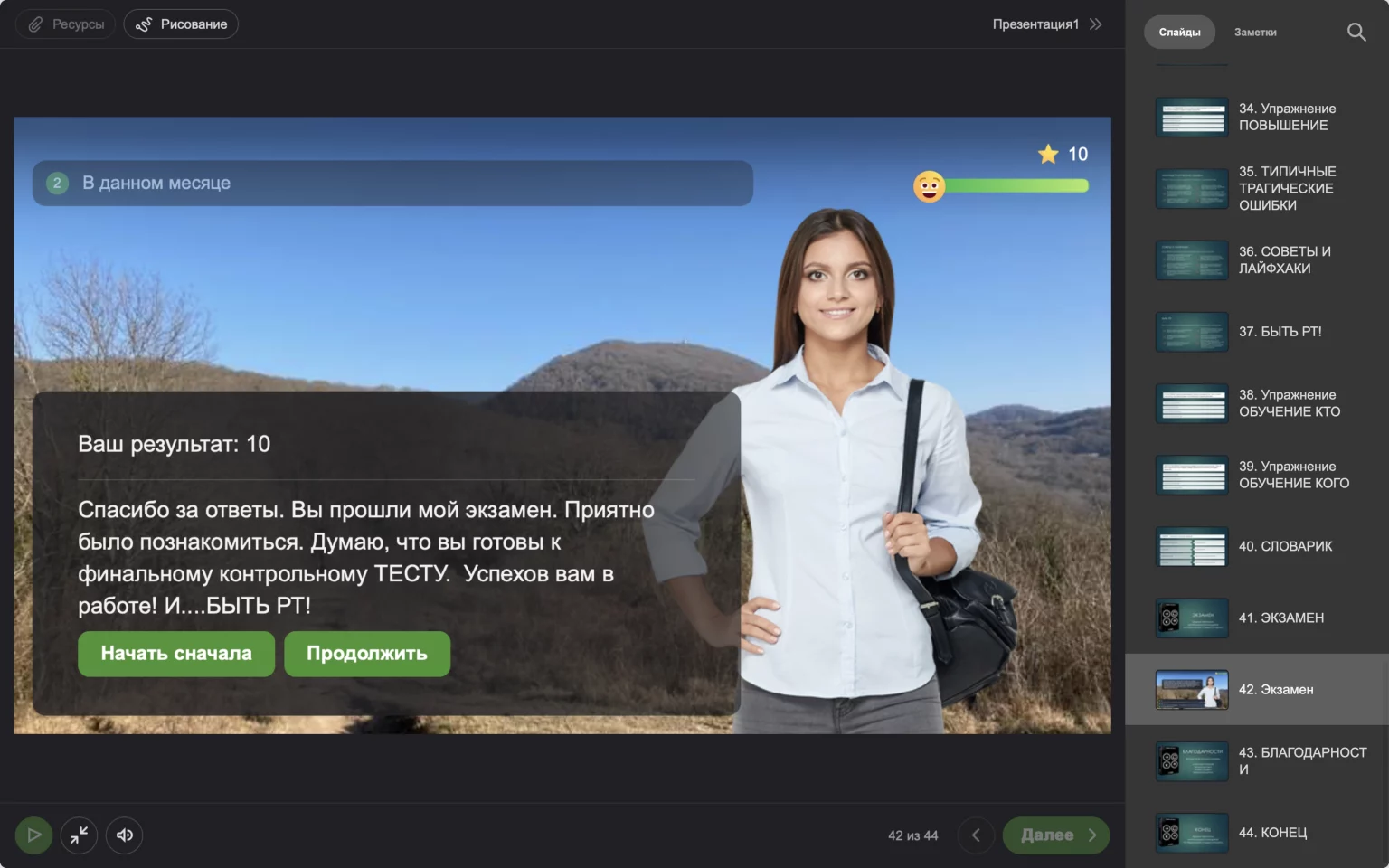Select slide 37 БЫТЬ РТ!
The height and width of the screenshot is (868, 1389).
click(1257, 332)
